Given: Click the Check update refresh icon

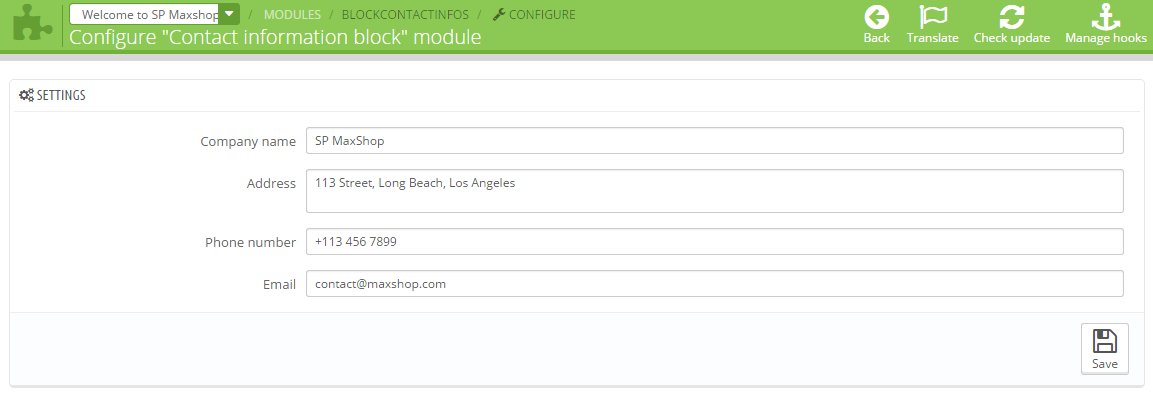Looking at the screenshot, I should tap(1011, 17).
